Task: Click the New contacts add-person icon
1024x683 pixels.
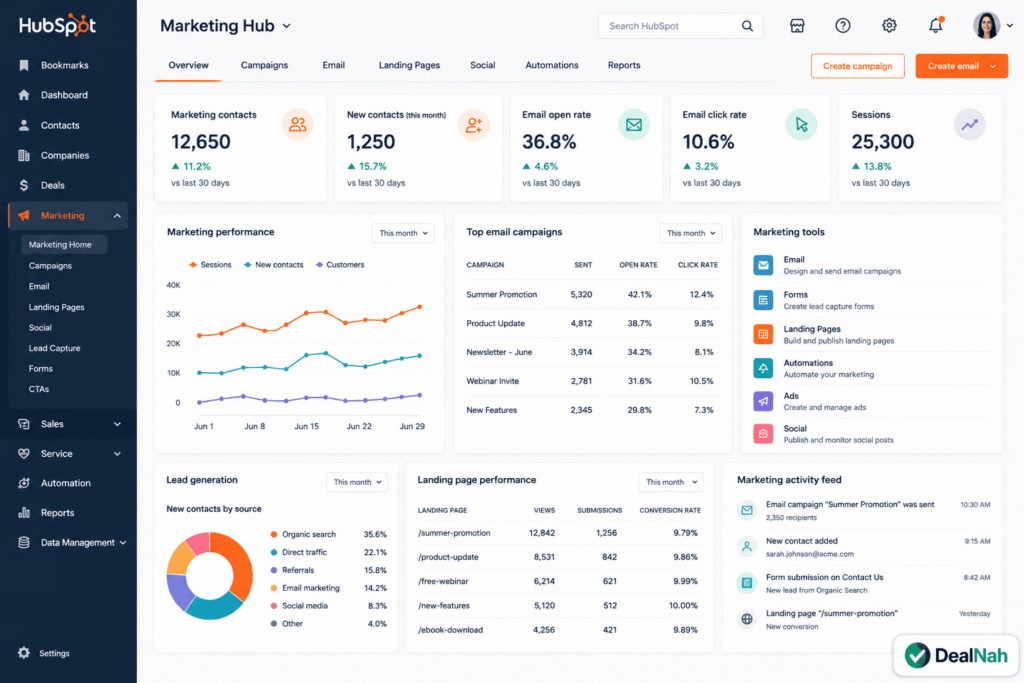Action: (473, 125)
